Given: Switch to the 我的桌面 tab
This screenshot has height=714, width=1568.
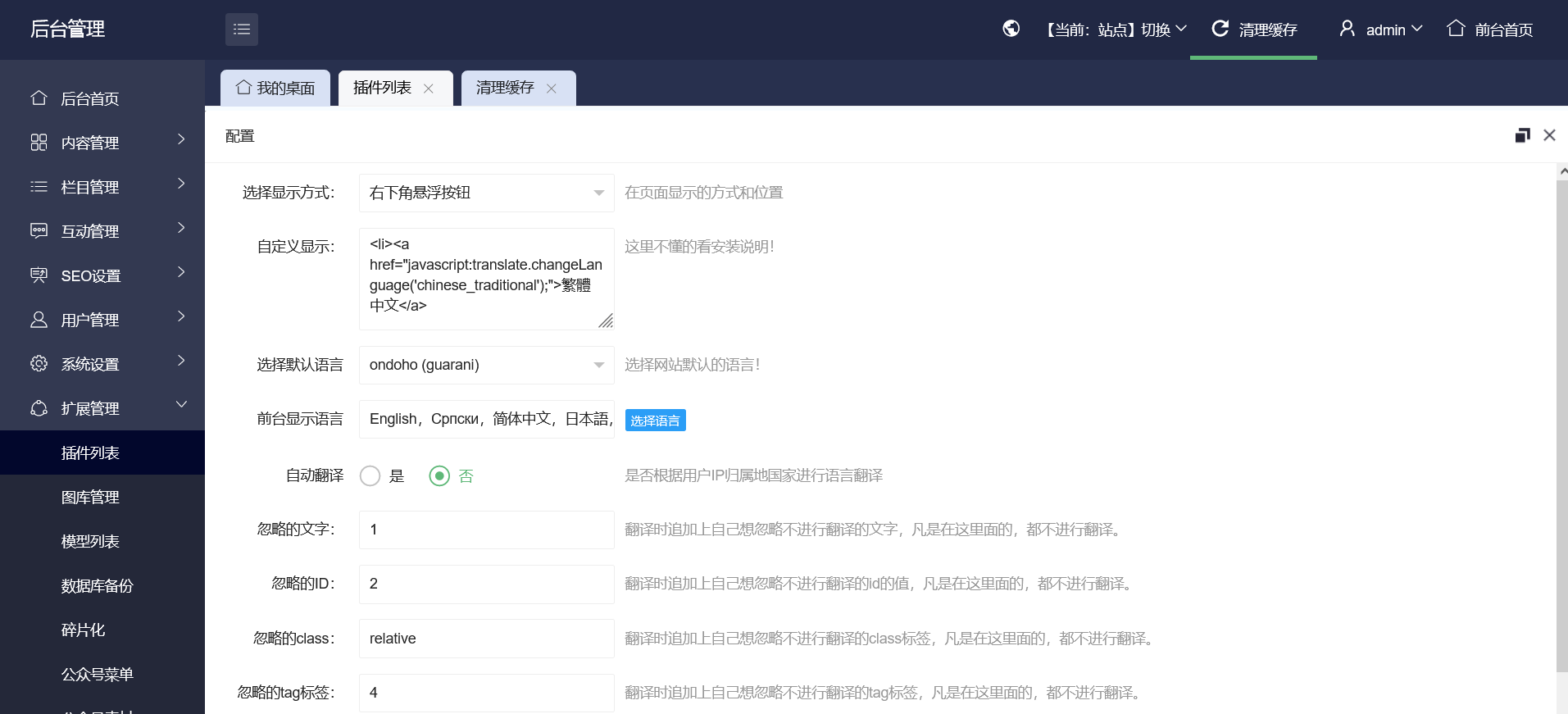Looking at the screenshot, I should [x=275, y=88].
